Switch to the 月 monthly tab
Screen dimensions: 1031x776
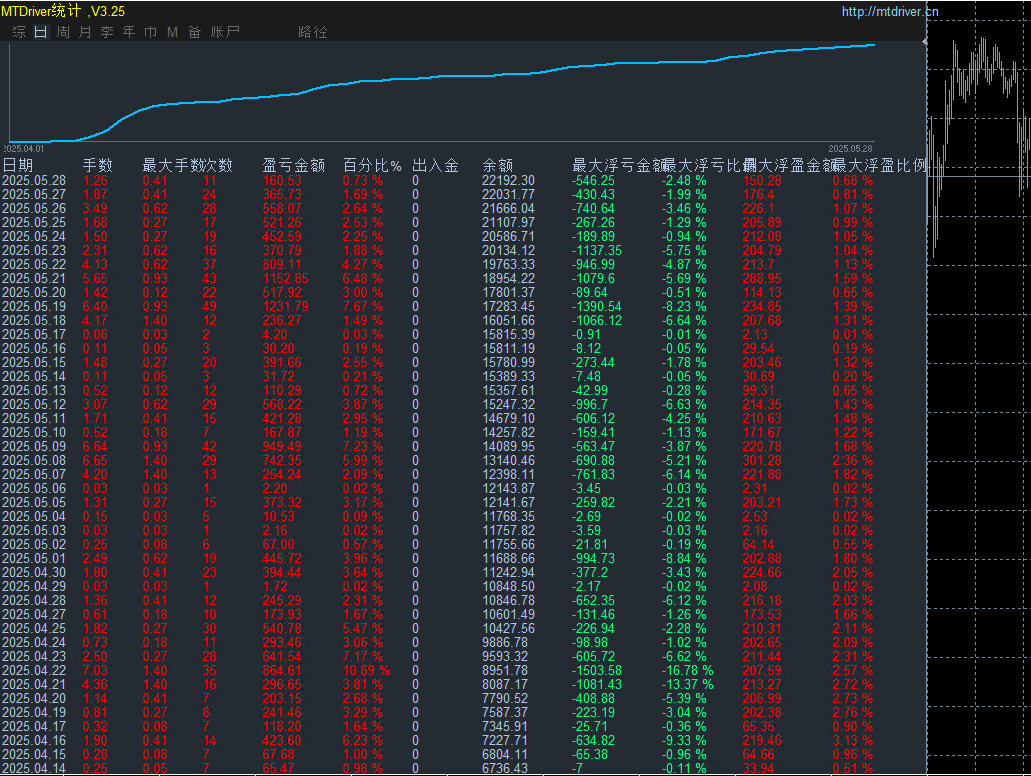click(85, 32)
